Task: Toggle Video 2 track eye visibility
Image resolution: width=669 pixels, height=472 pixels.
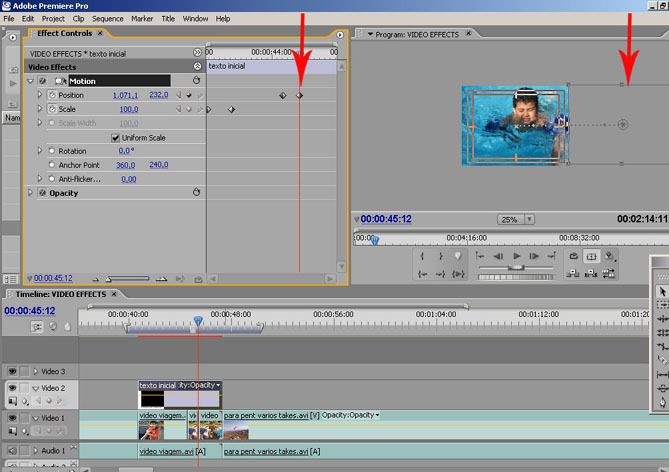Action: (x=13, y=387)
